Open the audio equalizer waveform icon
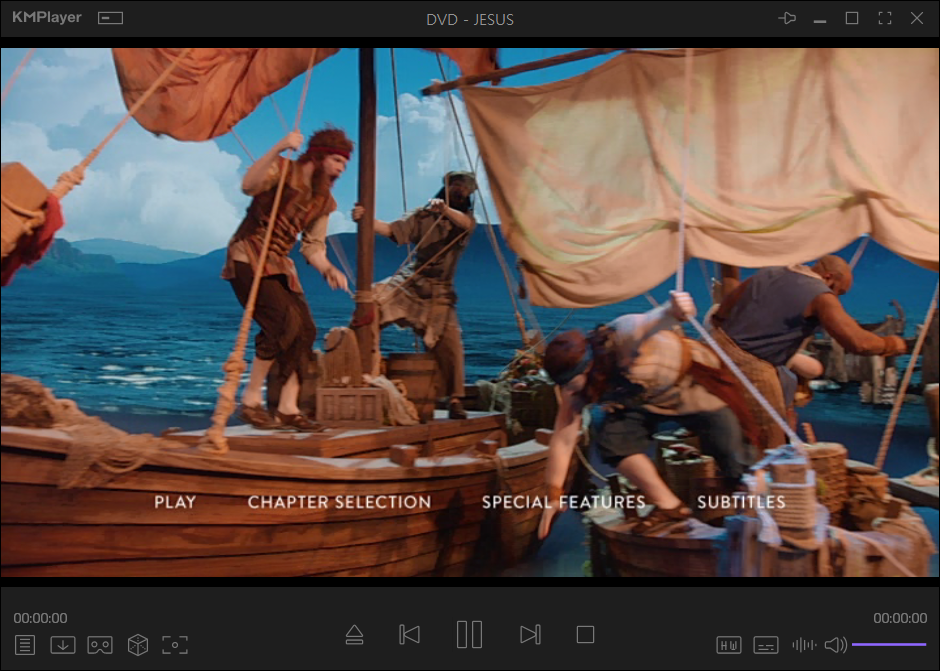This screenshot has height=671, width=940. (804, 645)
